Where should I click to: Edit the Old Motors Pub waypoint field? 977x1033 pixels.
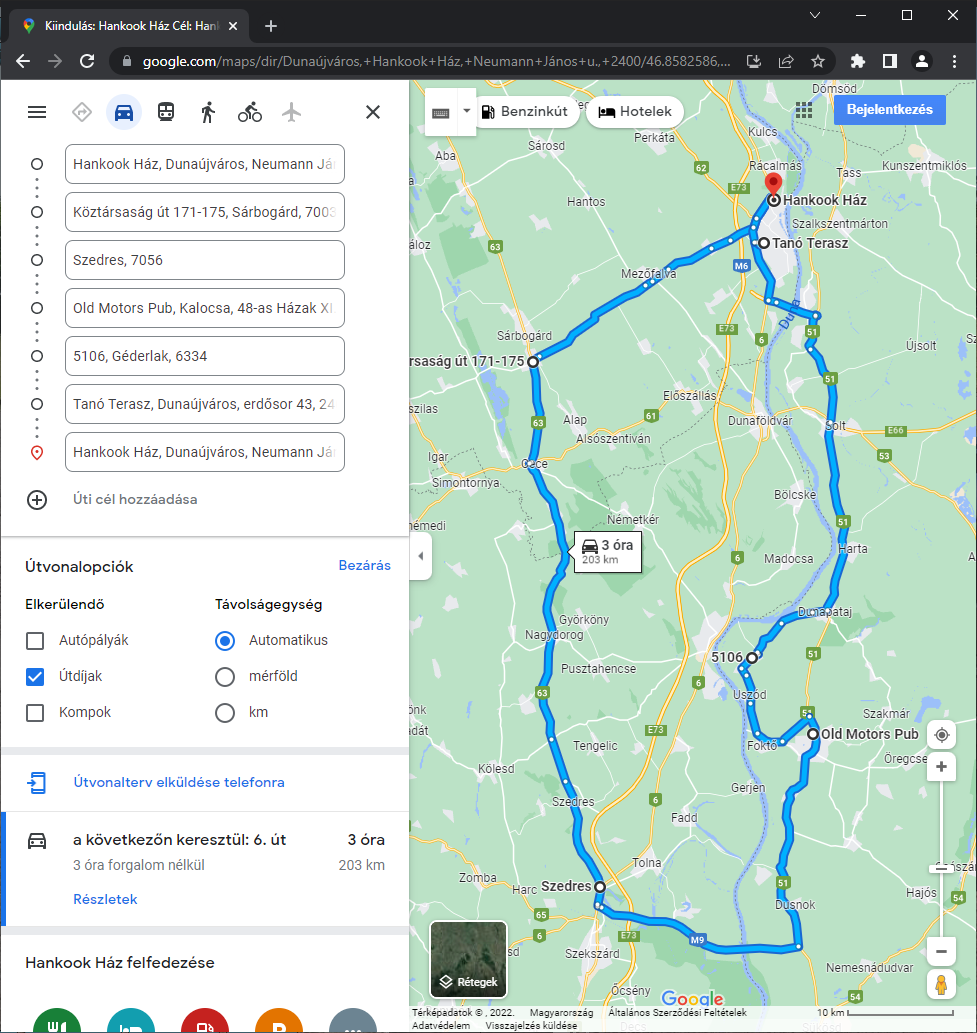(x=205, y=308)
